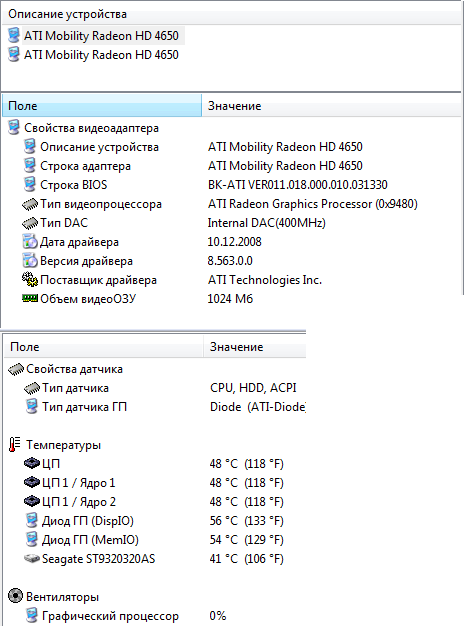Click the icon beside Строка адаптера

click(x=30, y=165)
